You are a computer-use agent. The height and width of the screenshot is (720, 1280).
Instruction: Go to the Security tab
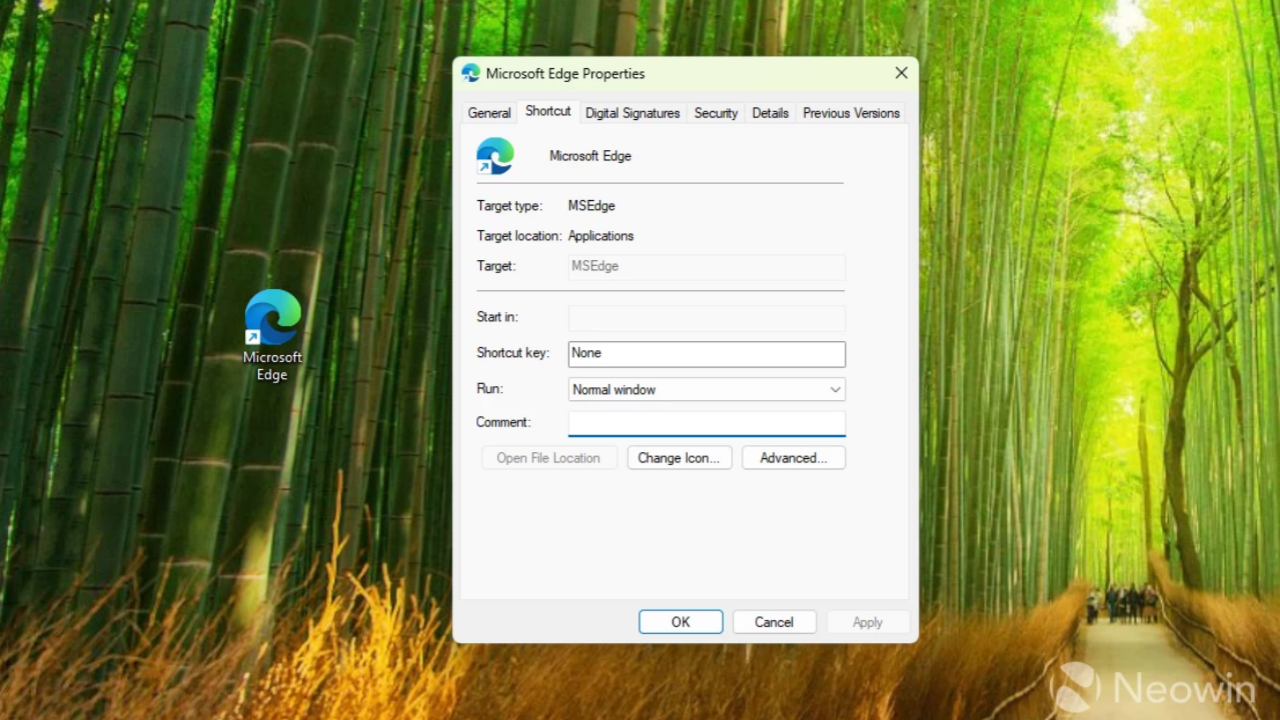715,113
